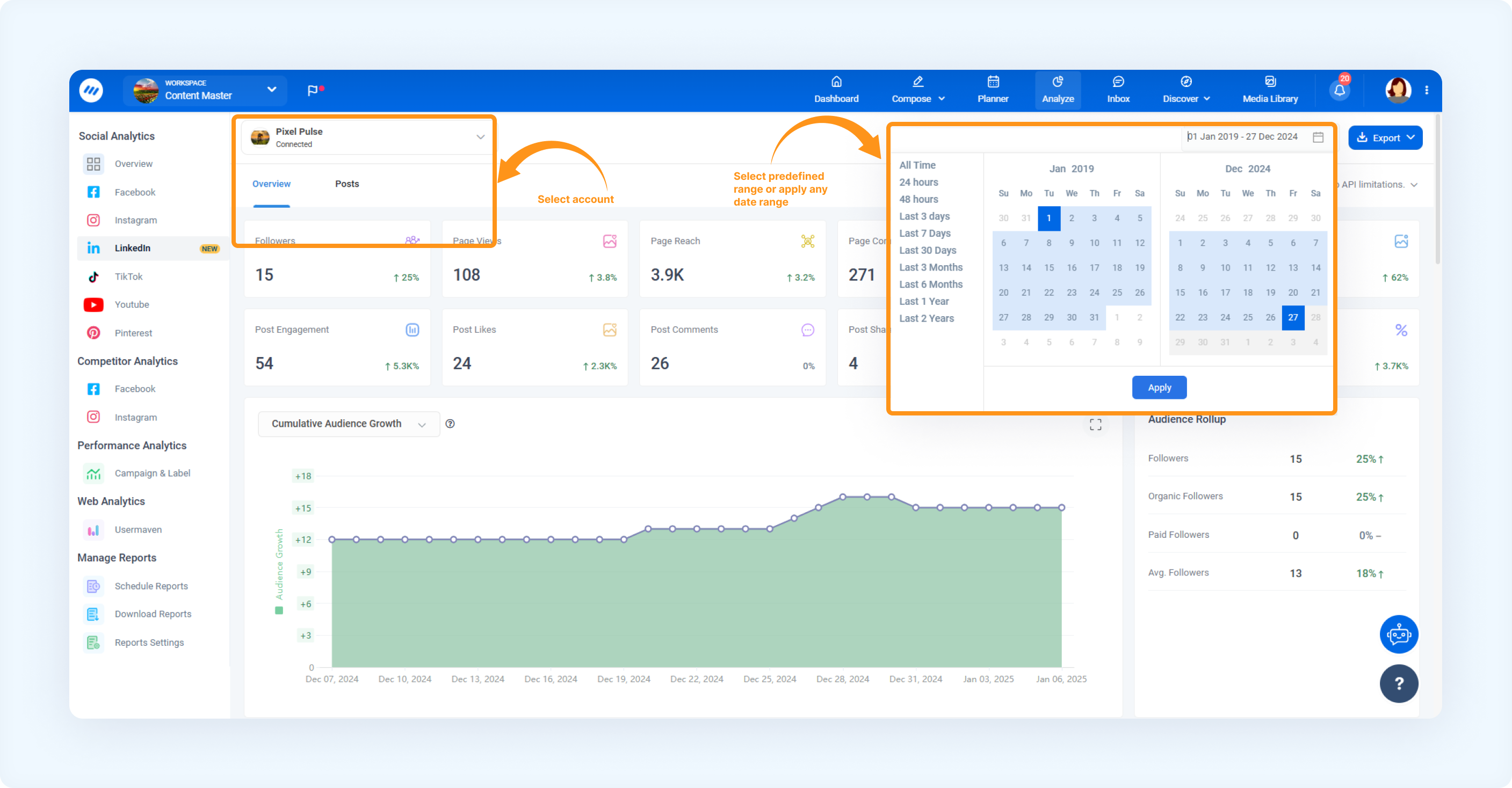Open the notifications bell icon

[x=1339, y=91]
